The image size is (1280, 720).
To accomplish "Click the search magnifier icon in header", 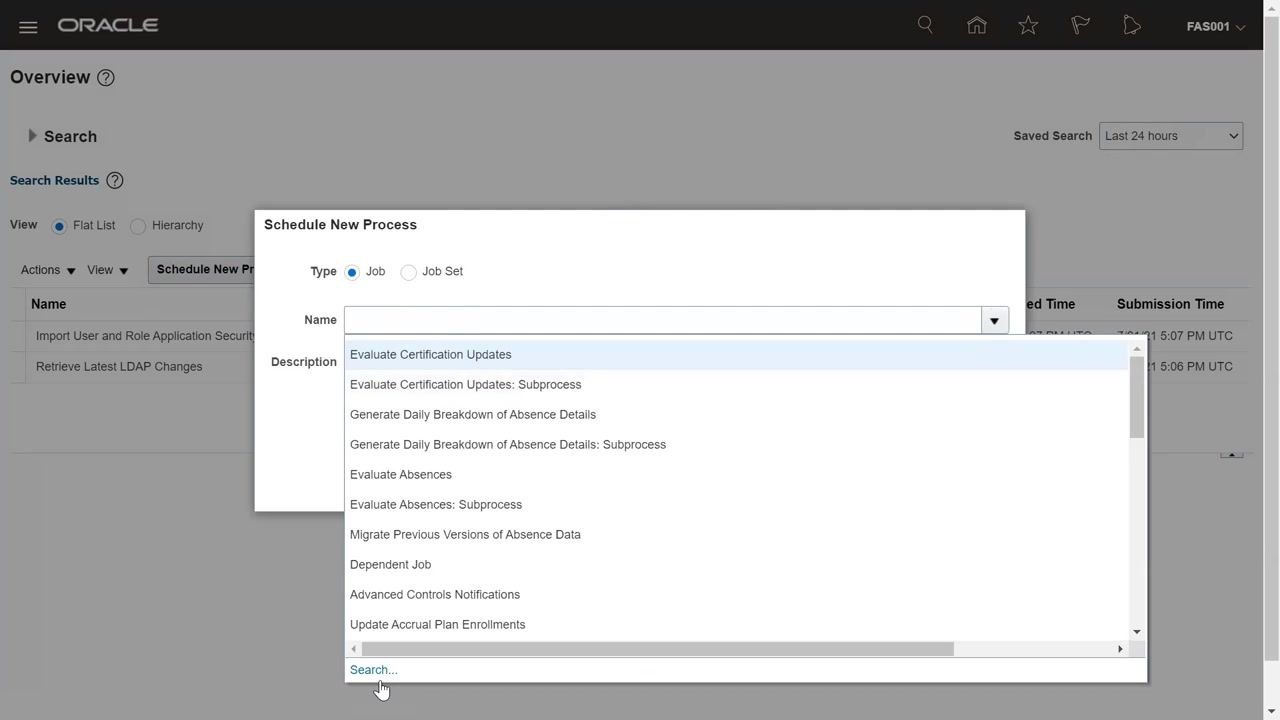I will 925,25.
